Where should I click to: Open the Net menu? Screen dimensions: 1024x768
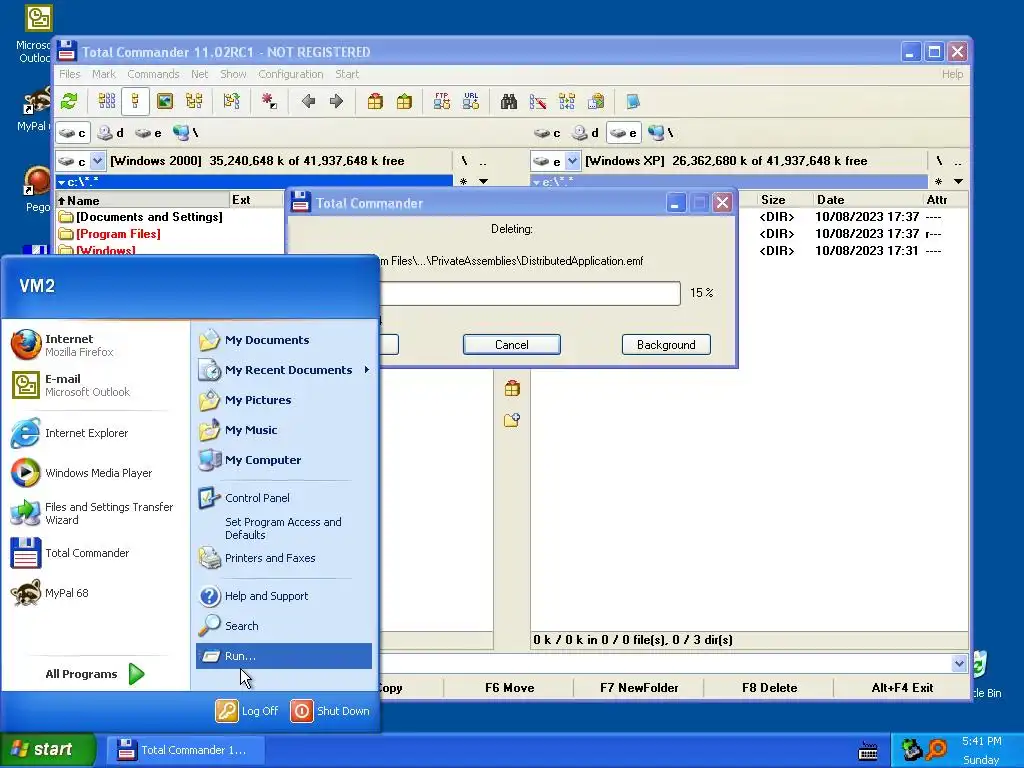point(199,74)
